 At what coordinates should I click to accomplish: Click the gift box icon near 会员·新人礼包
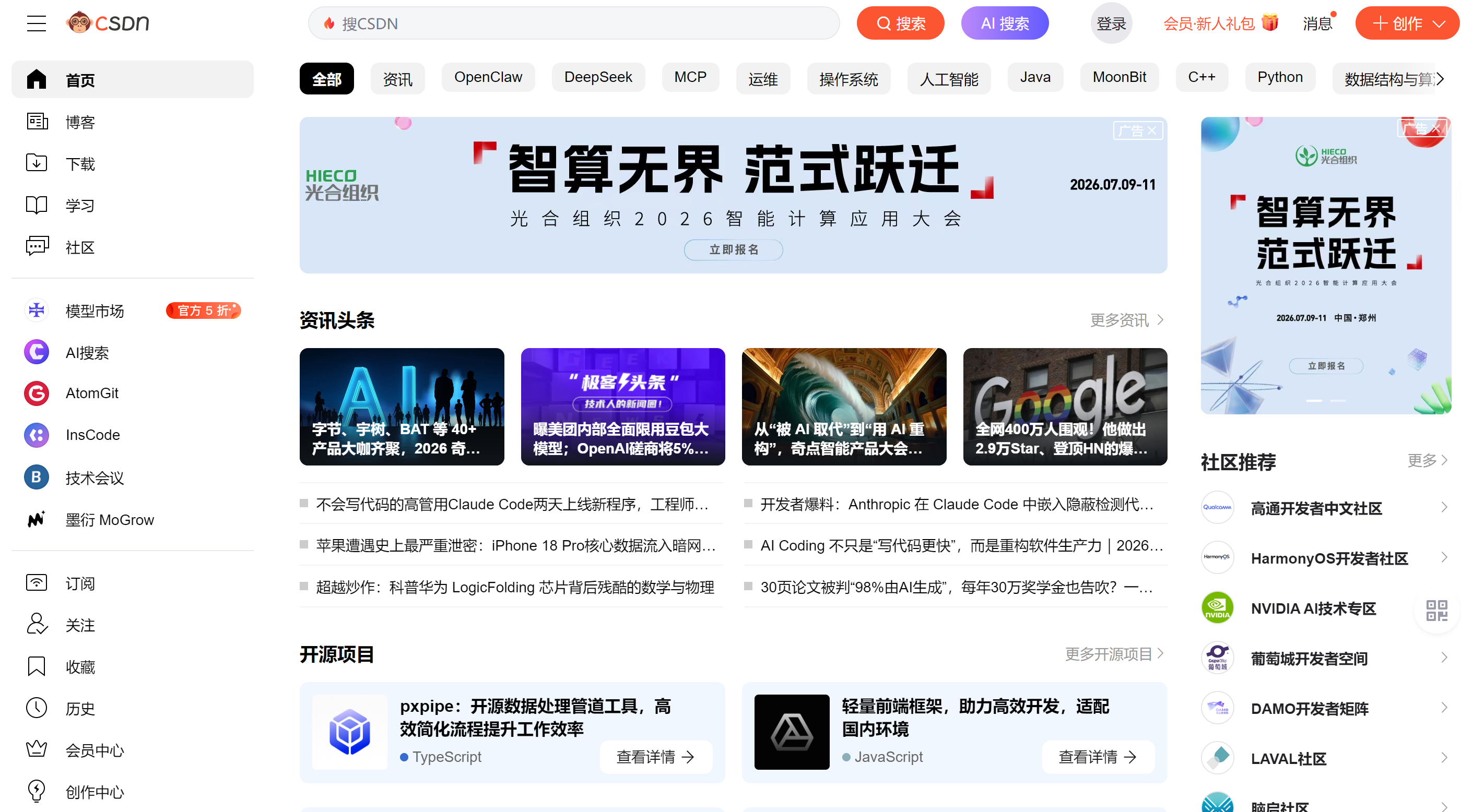coord(1270,22)
